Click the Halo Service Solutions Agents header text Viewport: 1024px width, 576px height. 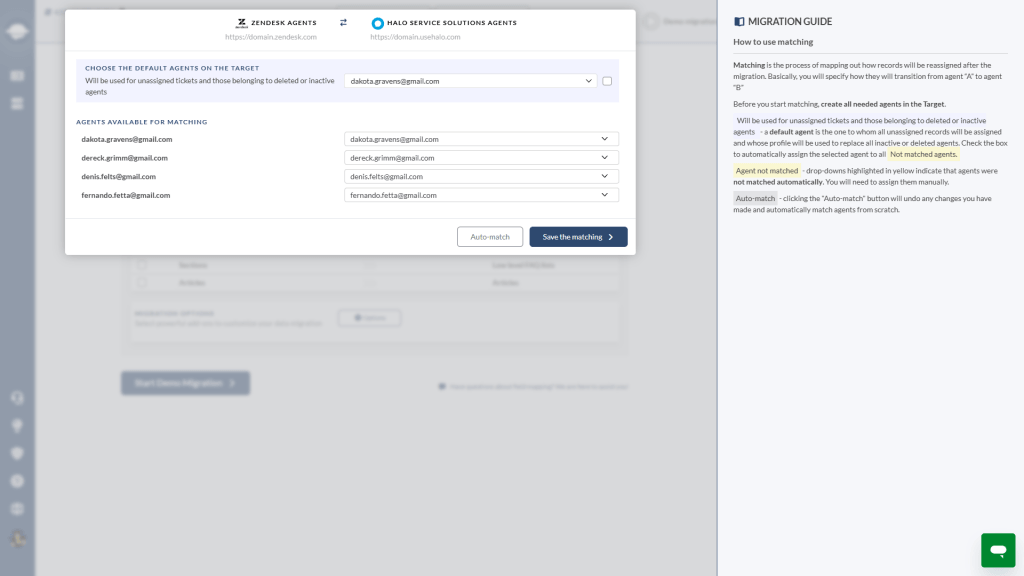pos(452,23)
